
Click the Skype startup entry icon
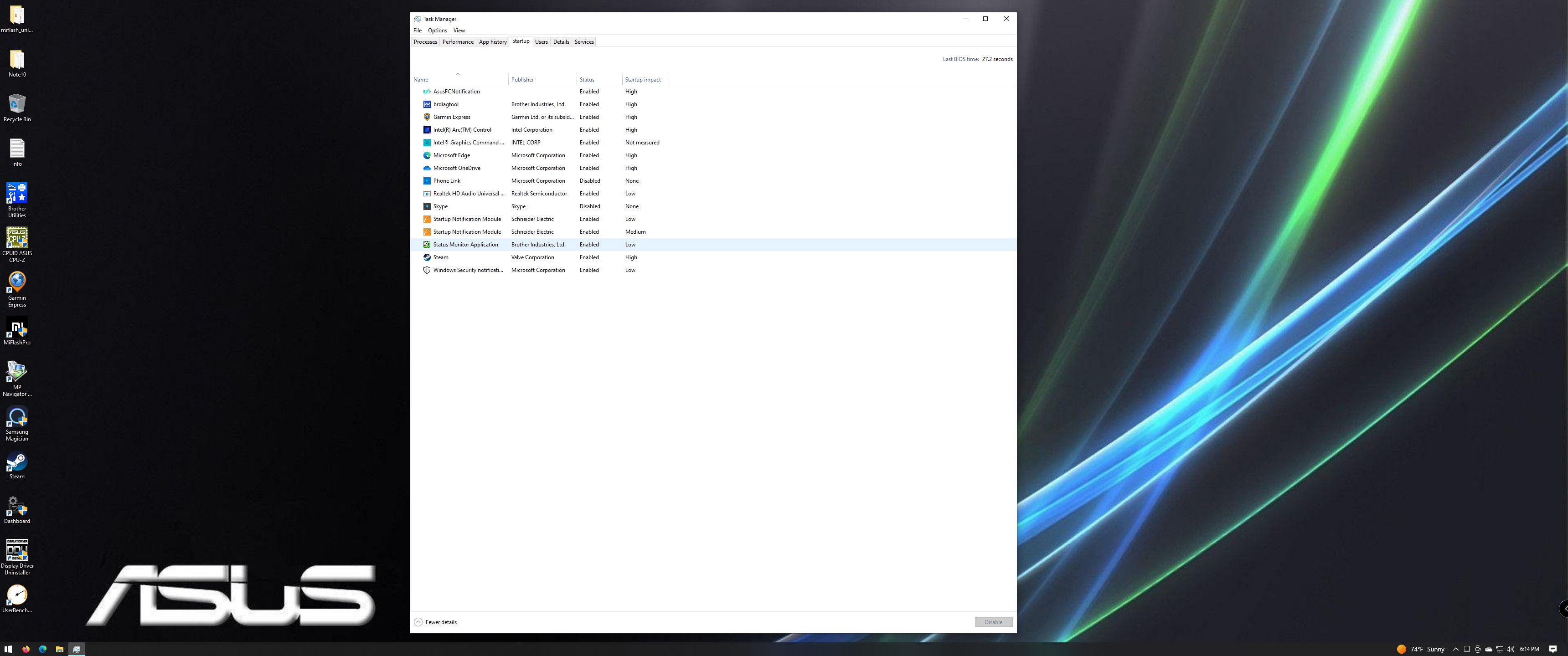coord(427,206)
